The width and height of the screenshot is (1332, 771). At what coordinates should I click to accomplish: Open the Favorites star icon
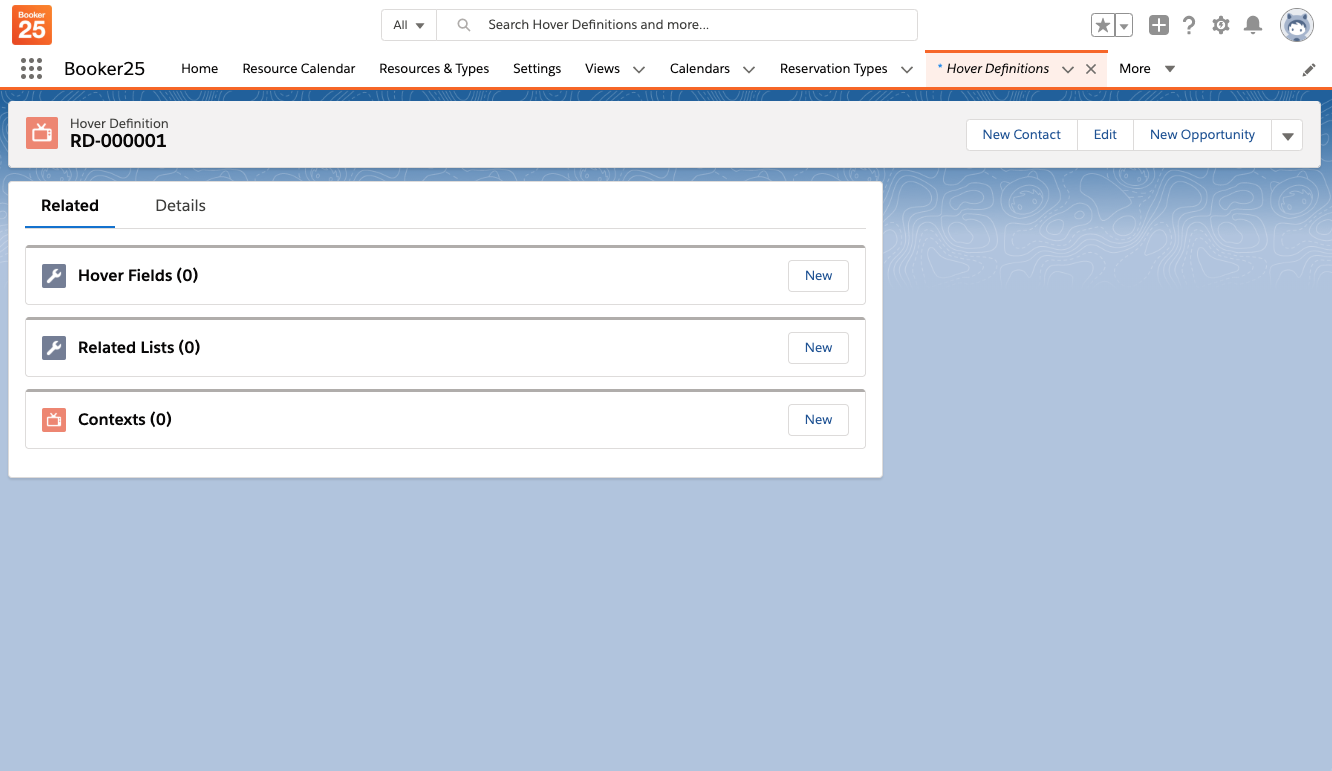pyautogui.click(x=1102, y=25)
